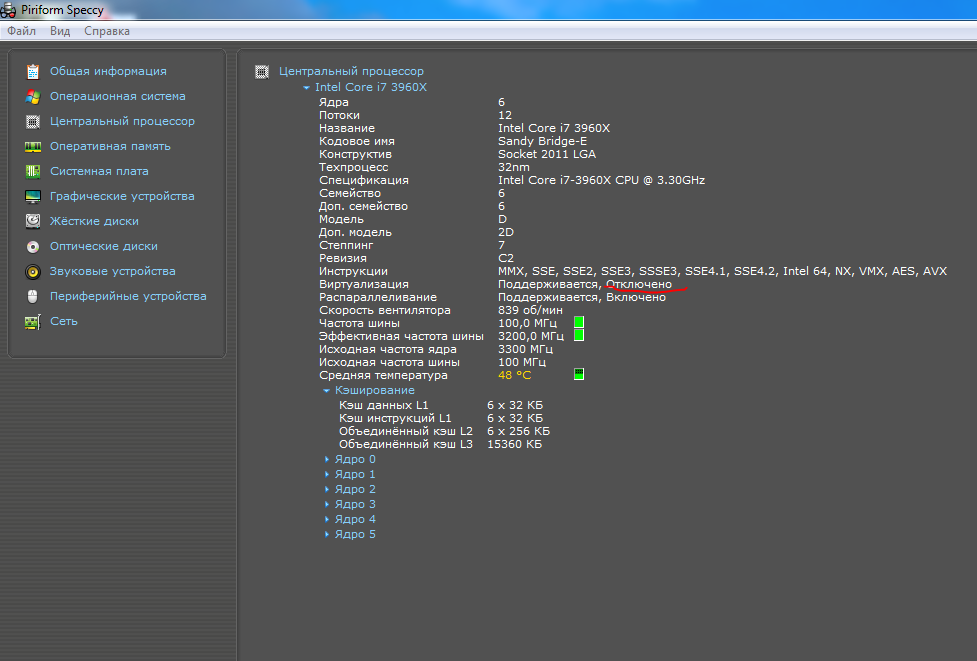Click the Оптические диски disc icon
The image size is (977, 661).
(33, 247)
